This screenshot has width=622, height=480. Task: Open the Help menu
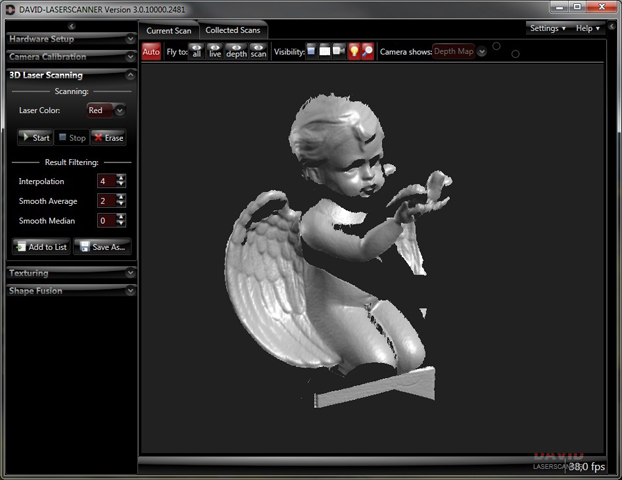[588, 28]
